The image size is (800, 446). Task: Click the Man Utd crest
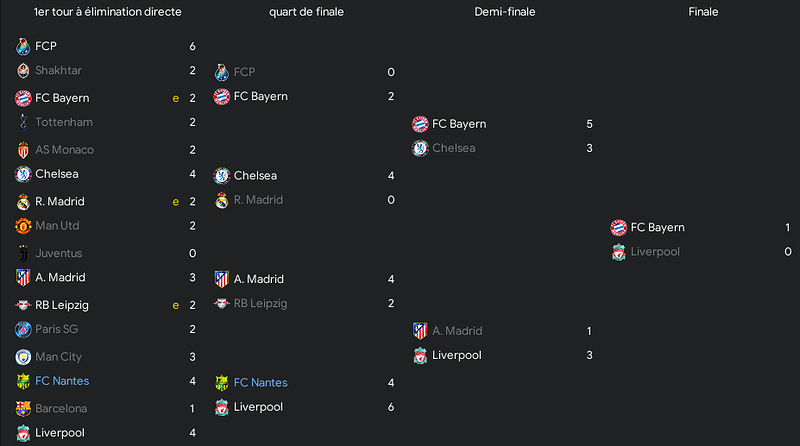[23, 226]
